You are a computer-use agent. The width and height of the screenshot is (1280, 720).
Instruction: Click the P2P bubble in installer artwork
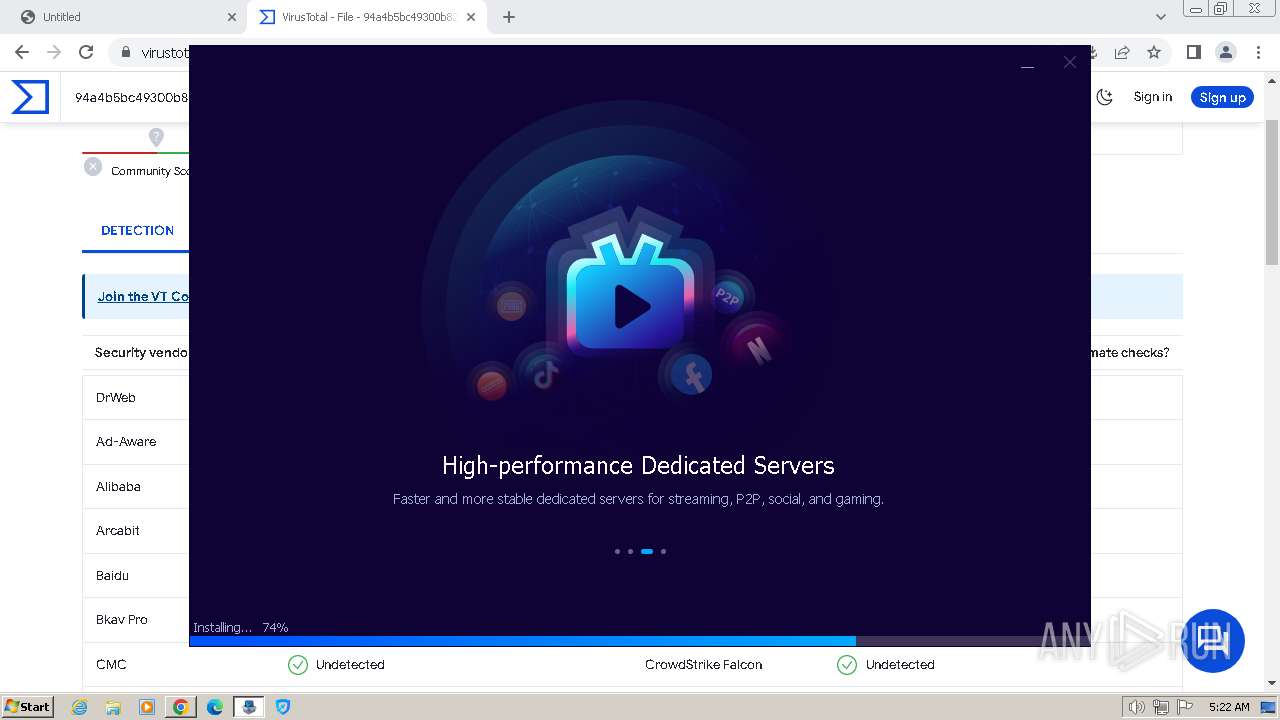[x=727, y=296]
